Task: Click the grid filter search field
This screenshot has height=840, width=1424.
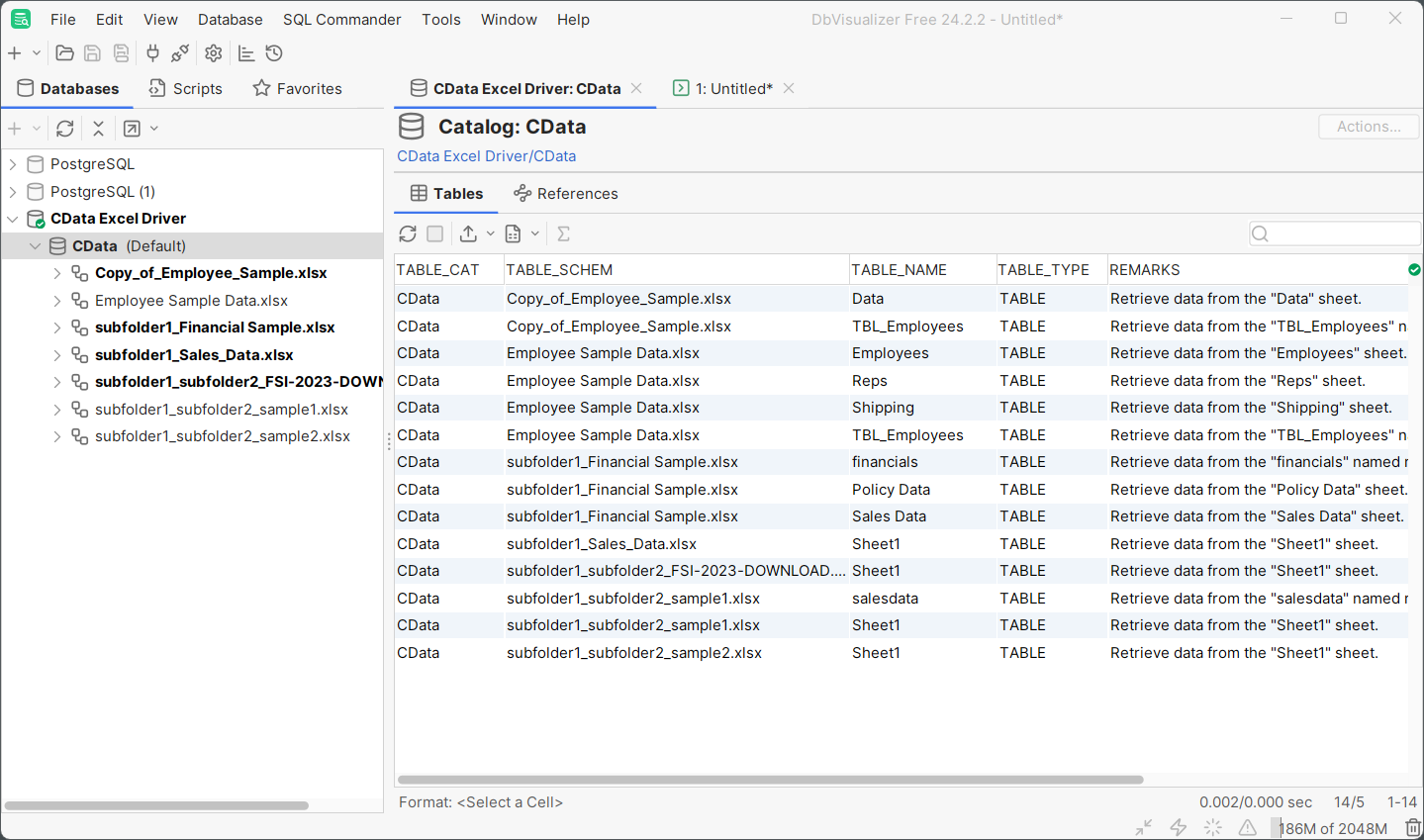Action: 1341,233
